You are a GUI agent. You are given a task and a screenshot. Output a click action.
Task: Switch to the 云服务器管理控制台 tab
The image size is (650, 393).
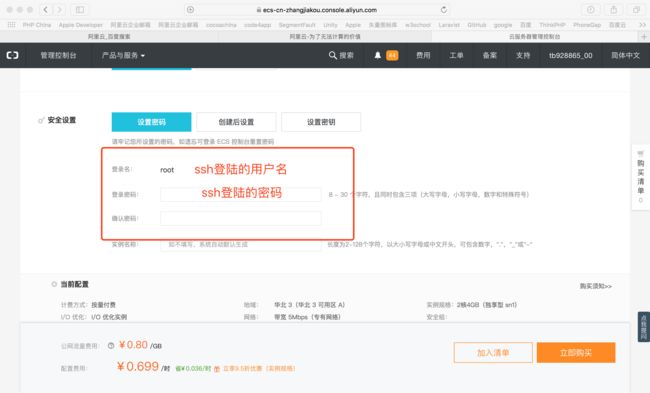535,36
